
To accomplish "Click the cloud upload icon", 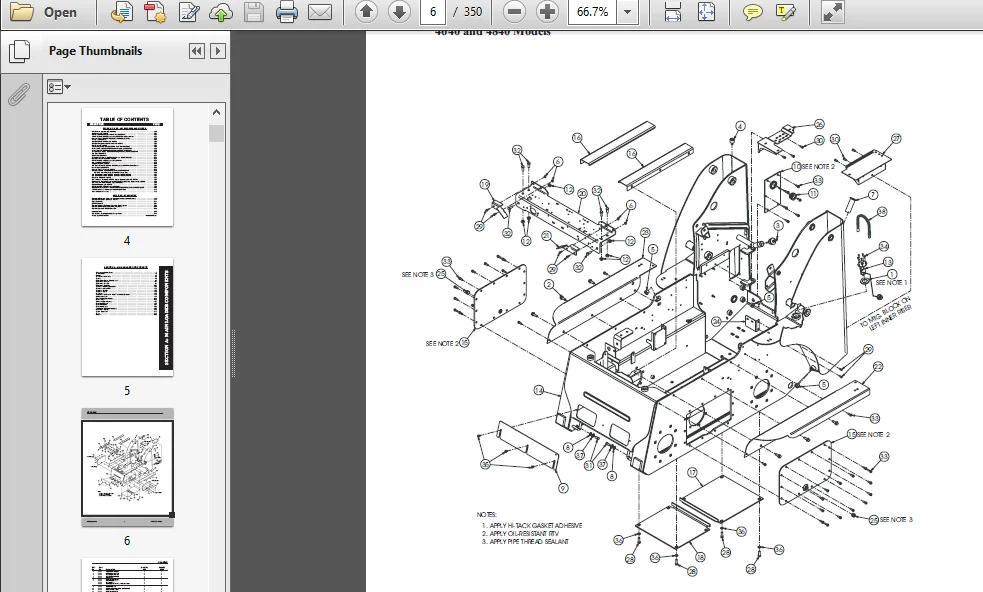I will [x=221, y=12].
